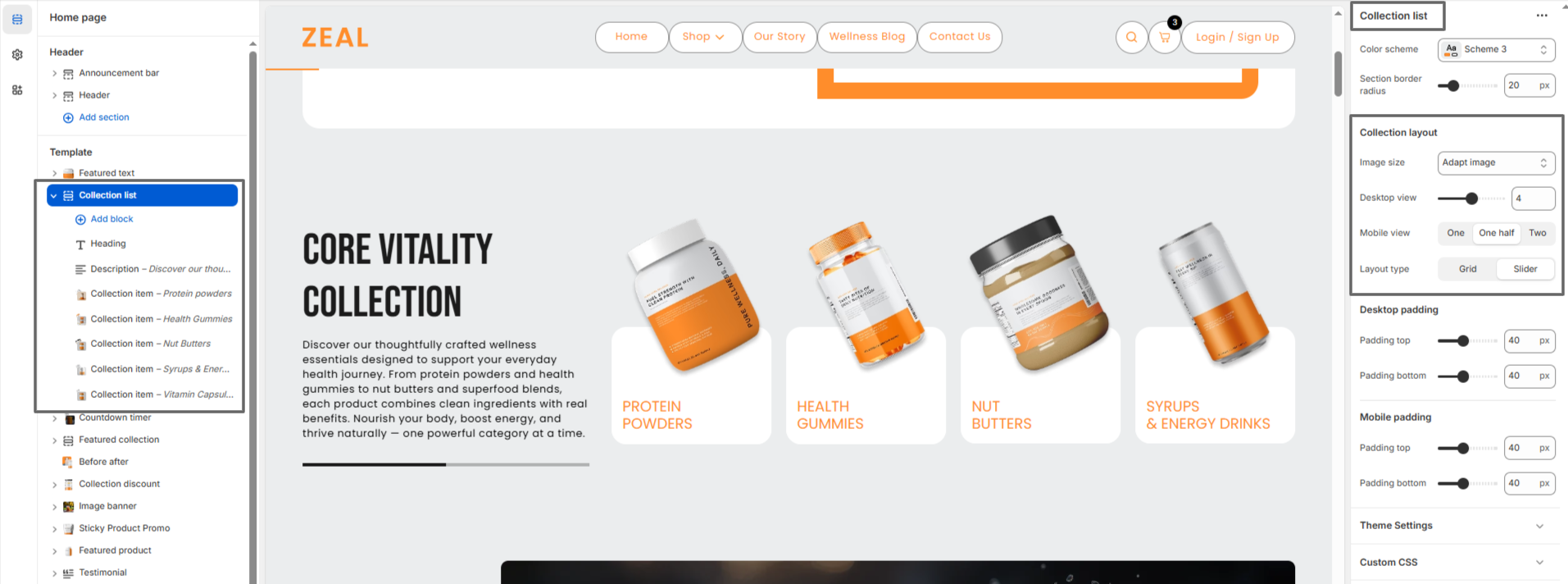The image size is (1568, 584).
Task: Open the Image size Adapt image dropdown
Action: 1496,162
